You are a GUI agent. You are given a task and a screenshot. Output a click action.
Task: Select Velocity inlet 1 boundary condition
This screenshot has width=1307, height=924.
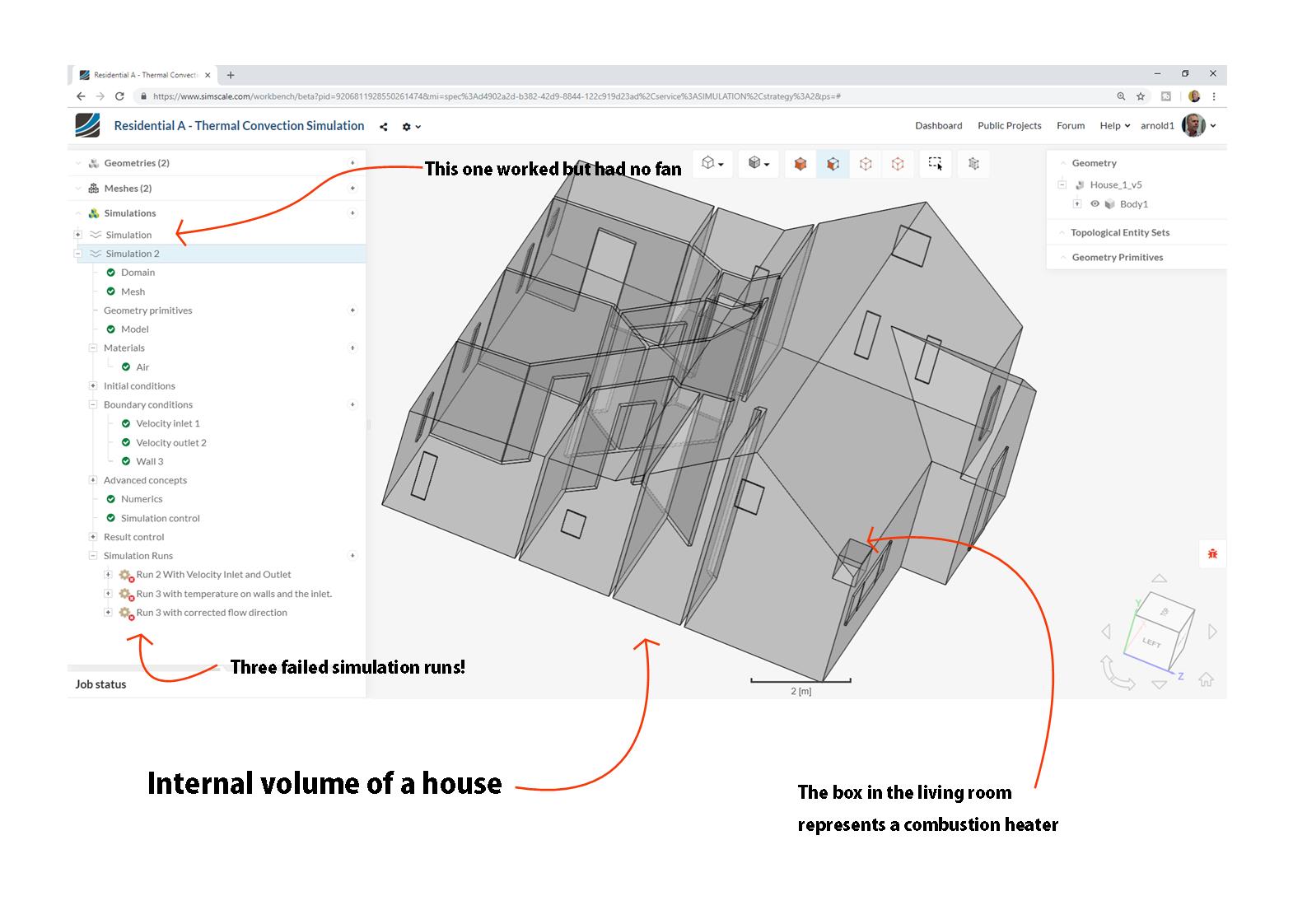[x=168, y=423]
